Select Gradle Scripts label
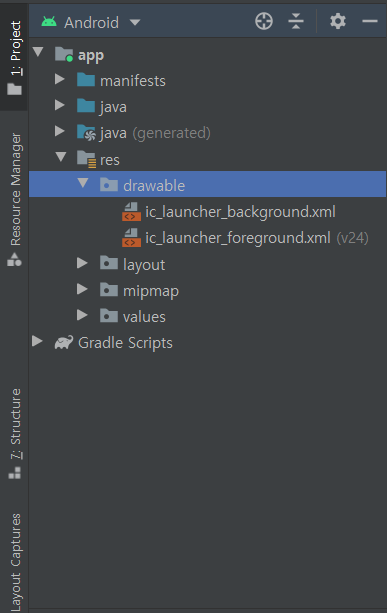The height and width of the screenshot is (613, 387). pyautogui.click(x=125, y=343)
